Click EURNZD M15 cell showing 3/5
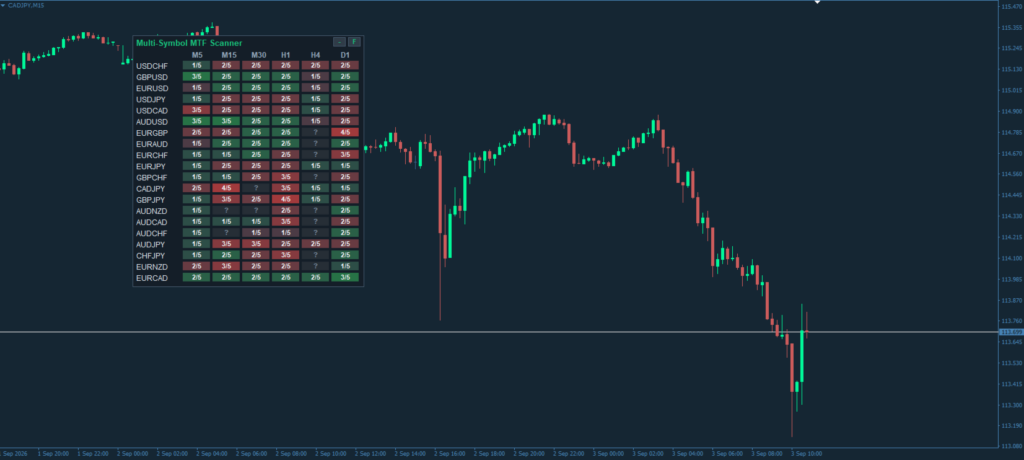Image resolution: width=1024 pixels, height=460 pixels. pyautogui.click(x=226, y=266)
